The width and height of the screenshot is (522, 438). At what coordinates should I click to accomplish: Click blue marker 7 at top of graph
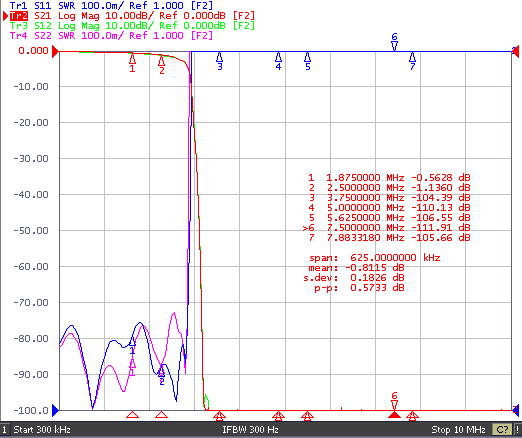tap(412, 61)
